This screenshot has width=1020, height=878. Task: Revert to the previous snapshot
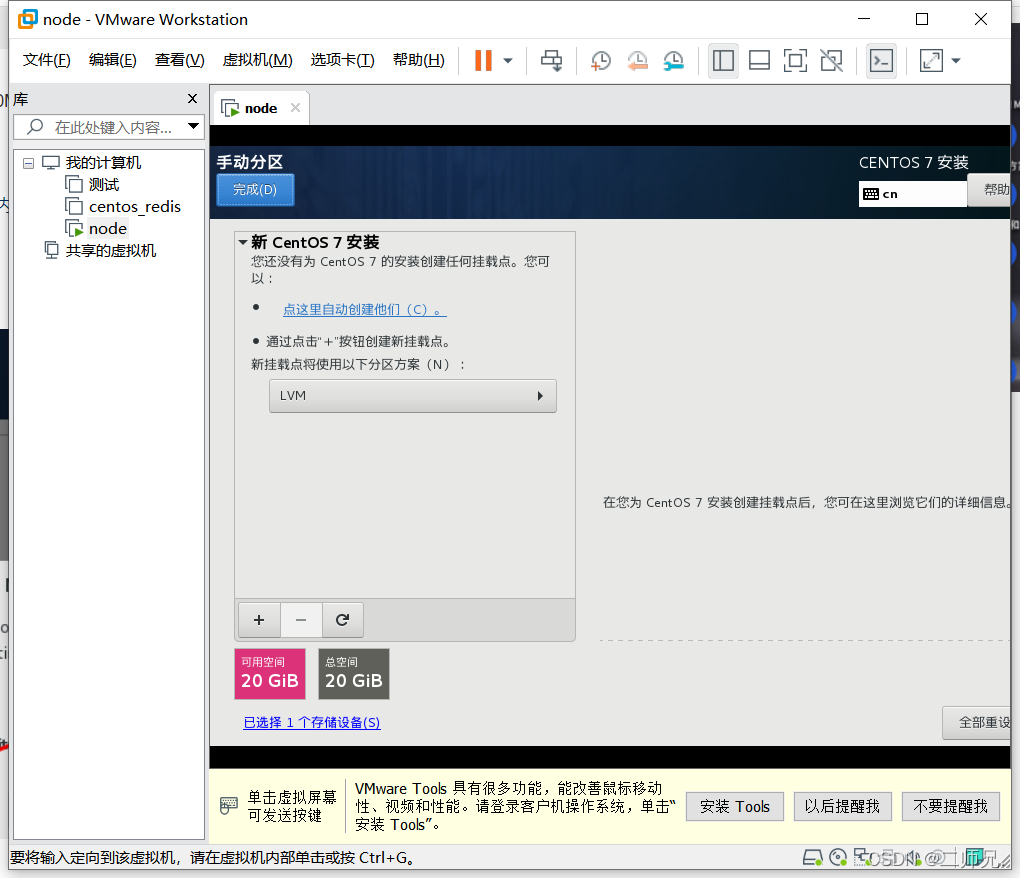point(637,61)
